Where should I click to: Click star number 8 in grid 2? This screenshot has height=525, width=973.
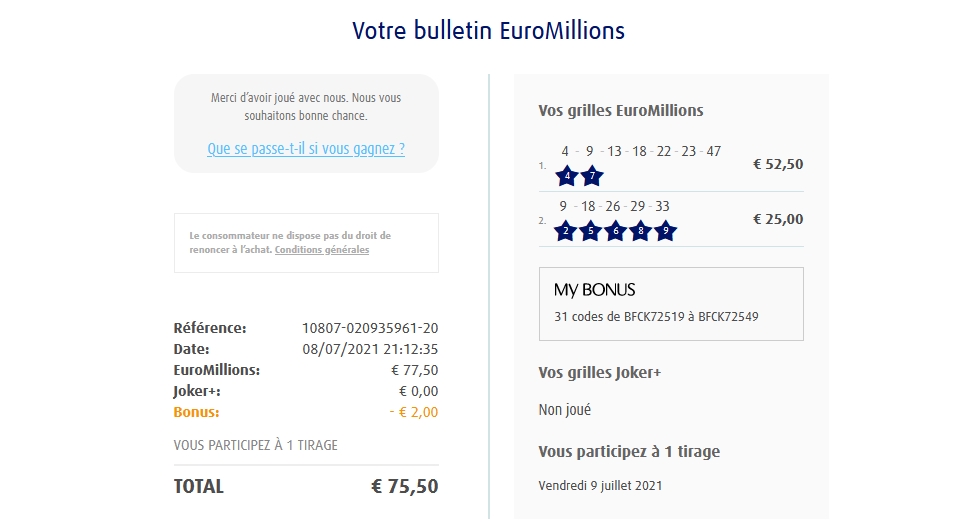(x=641, y=231)
